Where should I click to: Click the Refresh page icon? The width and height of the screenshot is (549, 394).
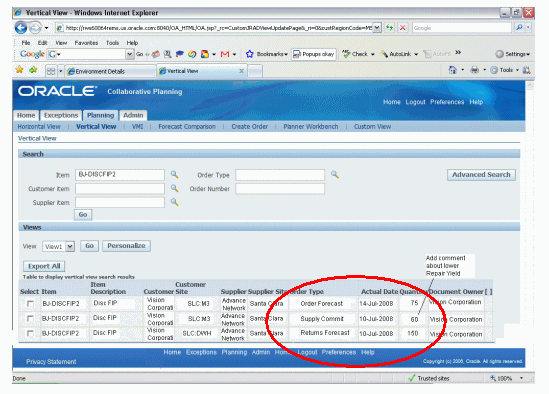[x=389, y=28]
